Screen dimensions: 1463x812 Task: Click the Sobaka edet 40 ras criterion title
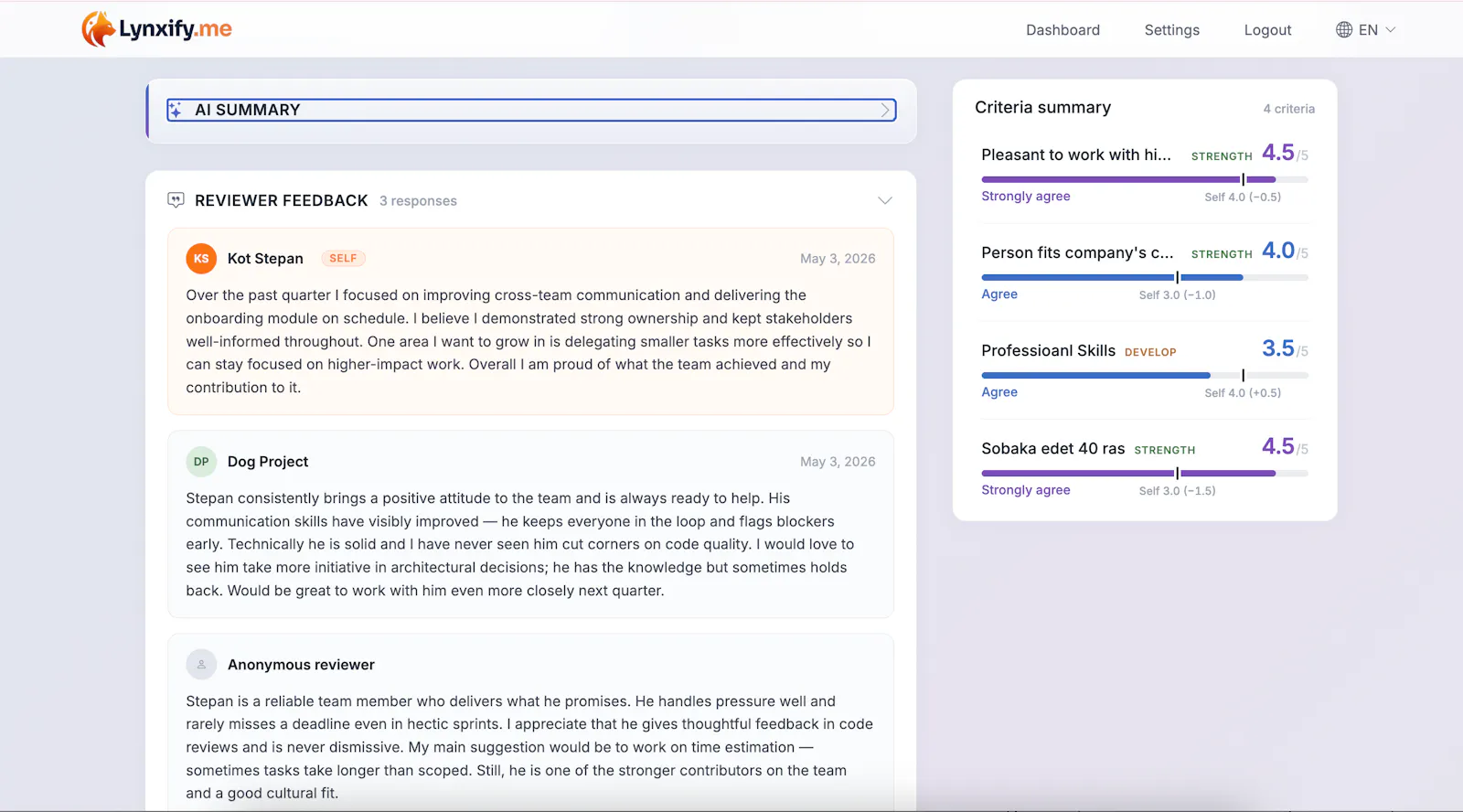pyautogui.click(x=1052, y=449)
